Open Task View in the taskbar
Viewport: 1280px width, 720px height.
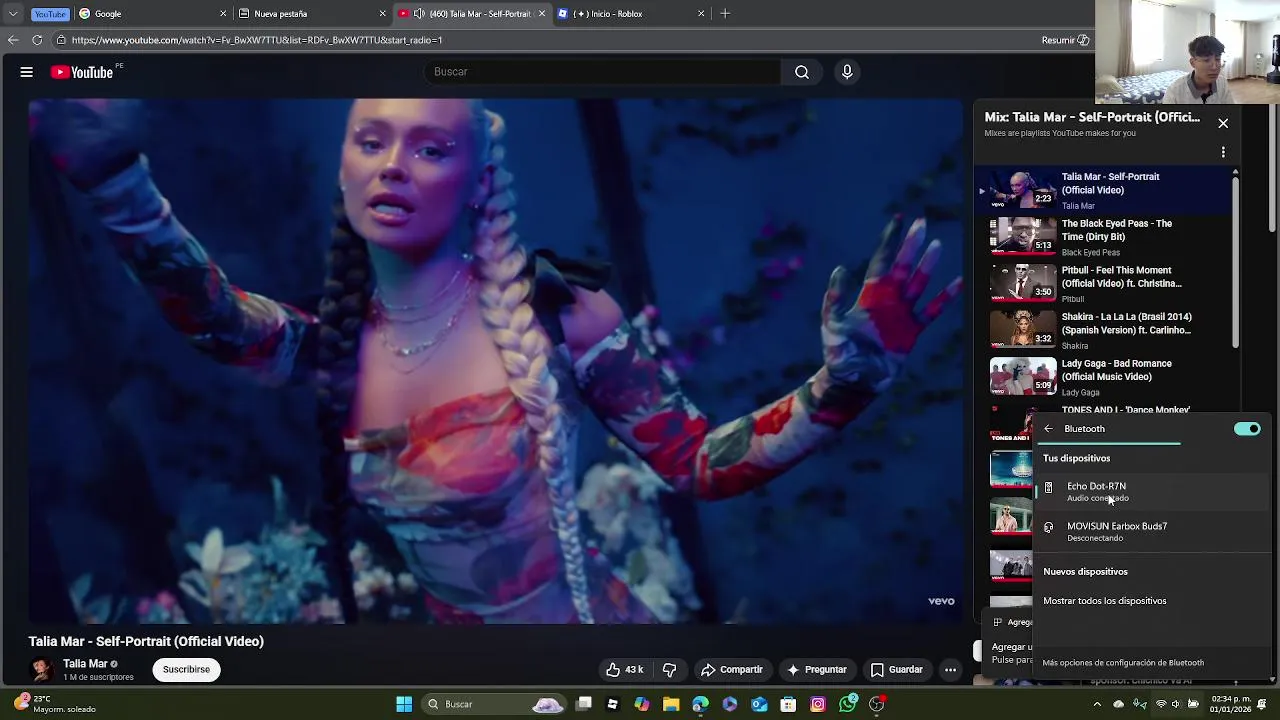pos(584,704)
